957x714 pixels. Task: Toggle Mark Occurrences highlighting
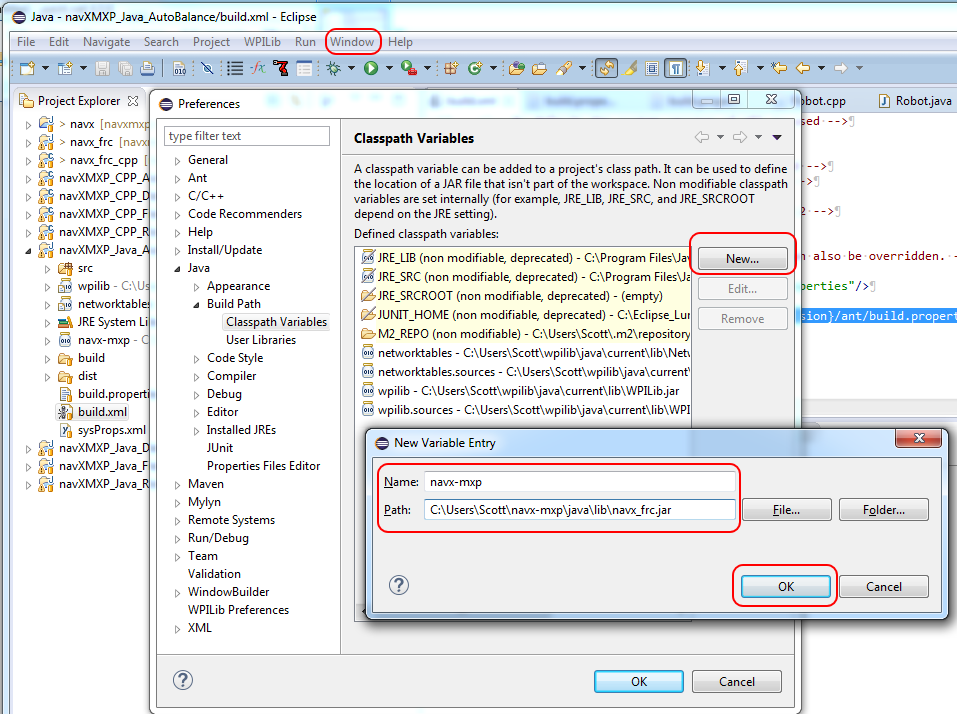[629, 67]
